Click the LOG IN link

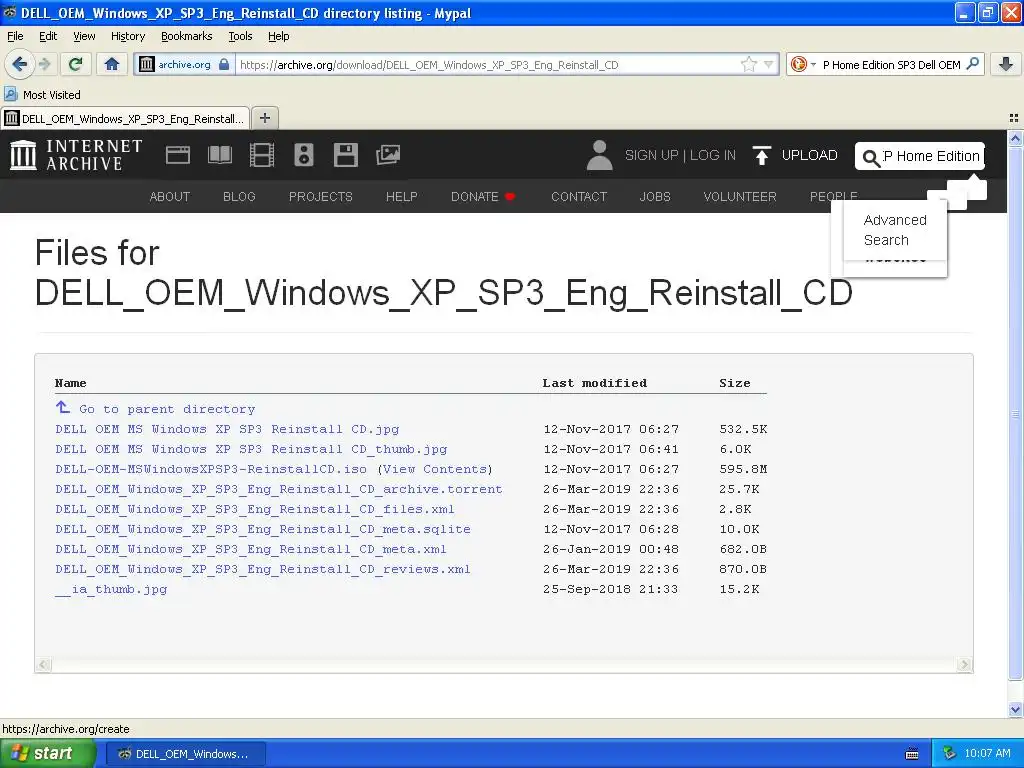pyautogui.click(x=712, y=155)
